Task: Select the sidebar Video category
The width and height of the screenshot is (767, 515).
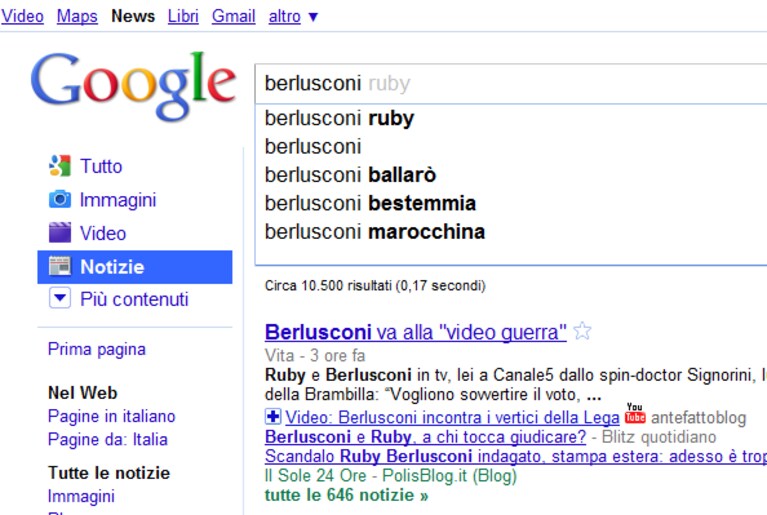Action: point(103,233)
